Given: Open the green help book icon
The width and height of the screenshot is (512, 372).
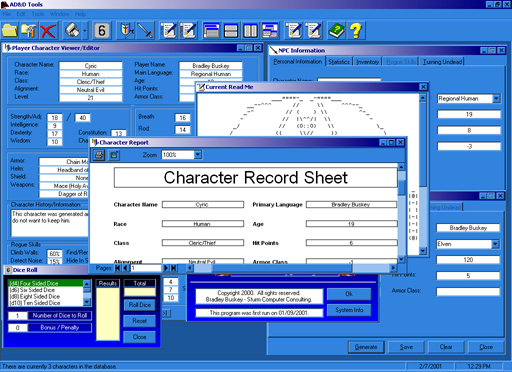Looking at the screenshot, I should tap(336, 31).
